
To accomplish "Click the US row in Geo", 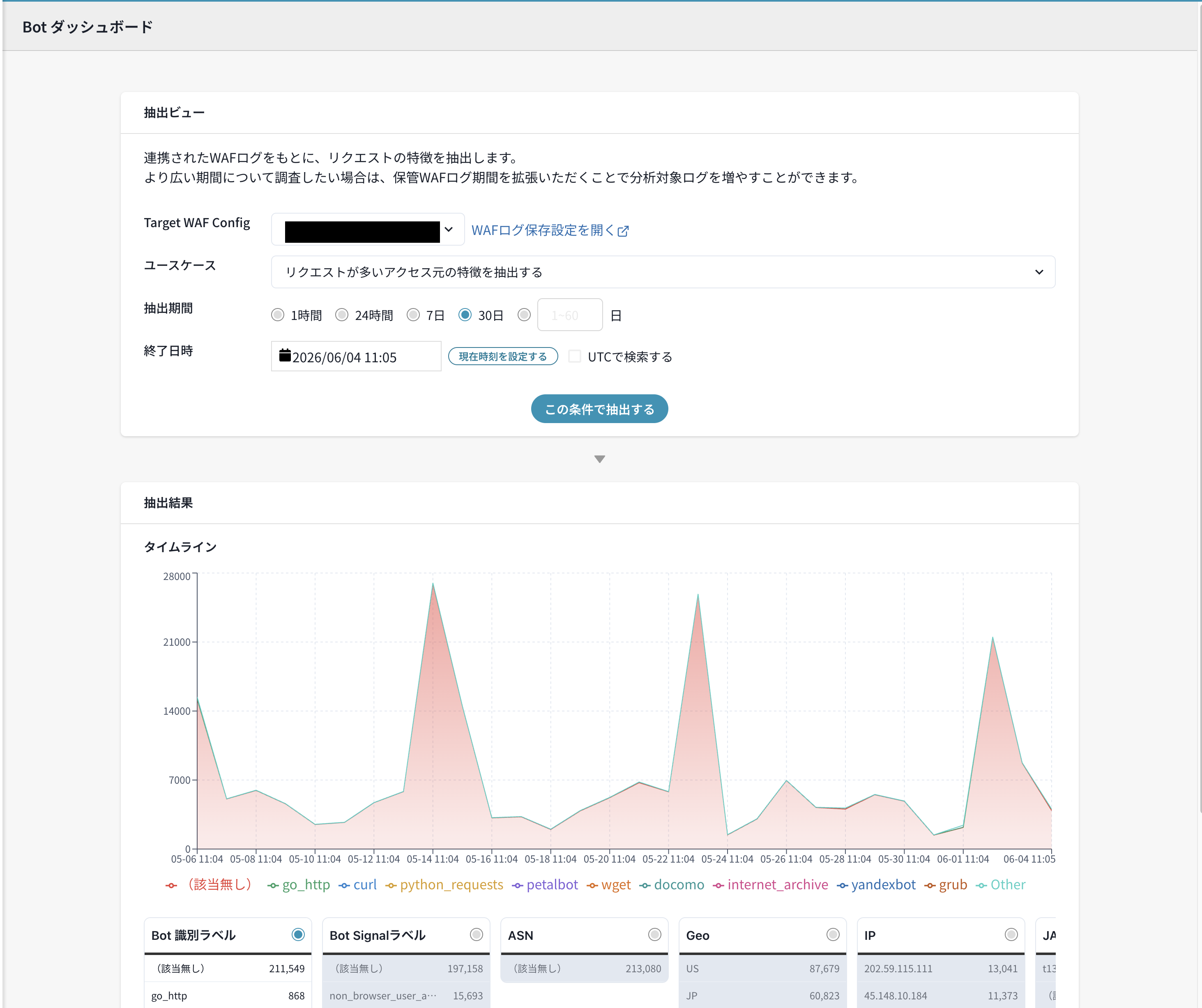I will 762,969.
